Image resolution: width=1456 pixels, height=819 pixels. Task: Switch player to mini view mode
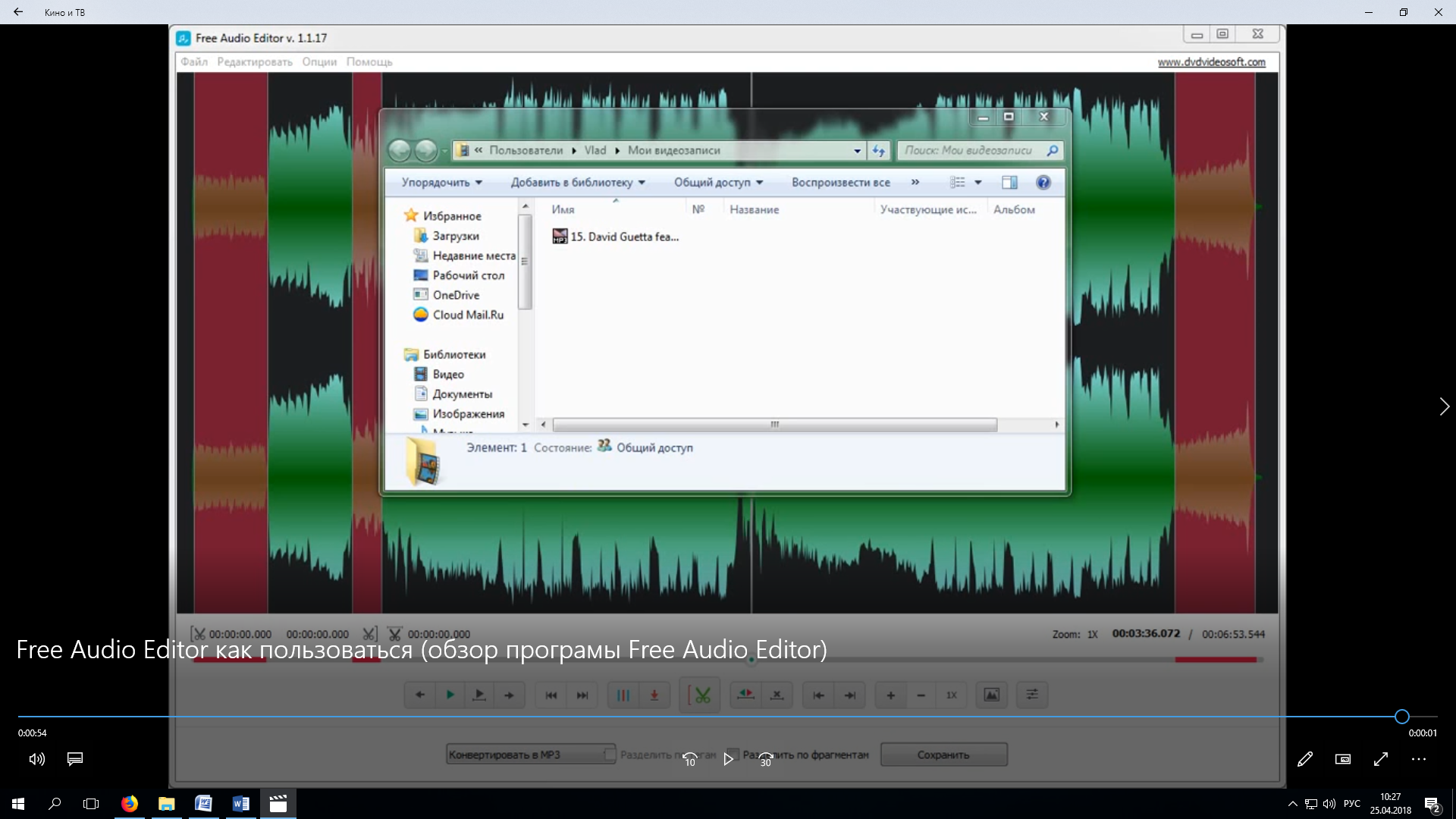click(1343, 759)
